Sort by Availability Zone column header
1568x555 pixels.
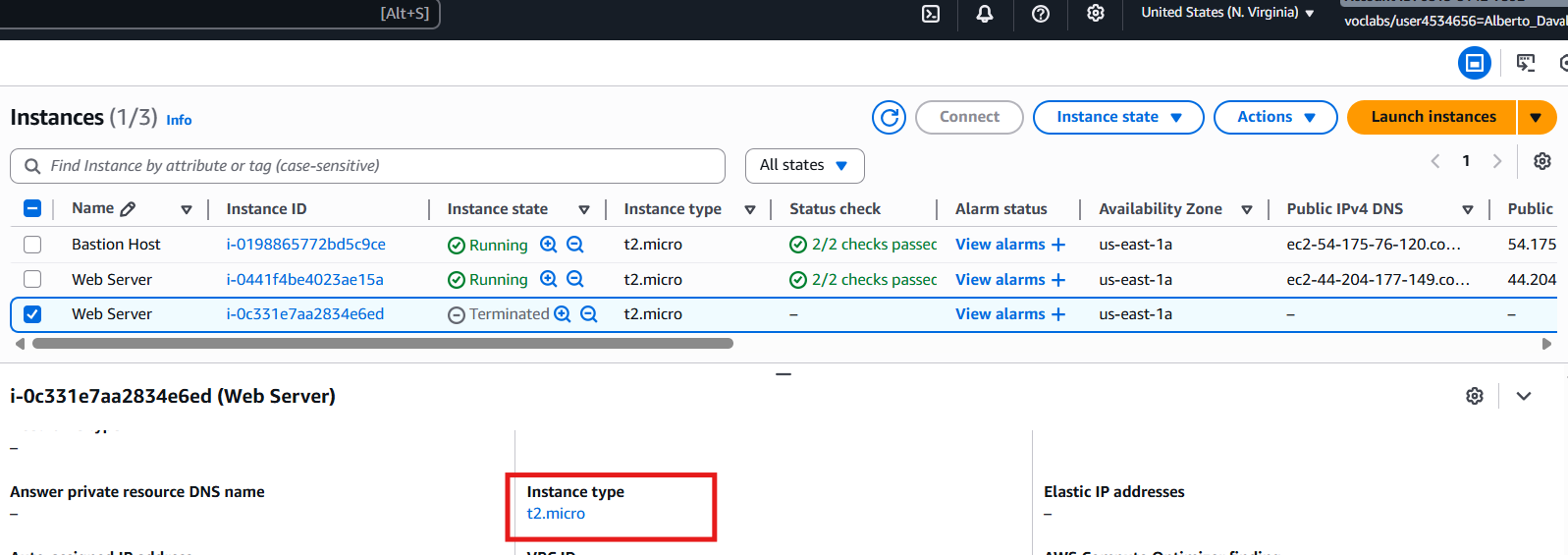(1161, 209)
